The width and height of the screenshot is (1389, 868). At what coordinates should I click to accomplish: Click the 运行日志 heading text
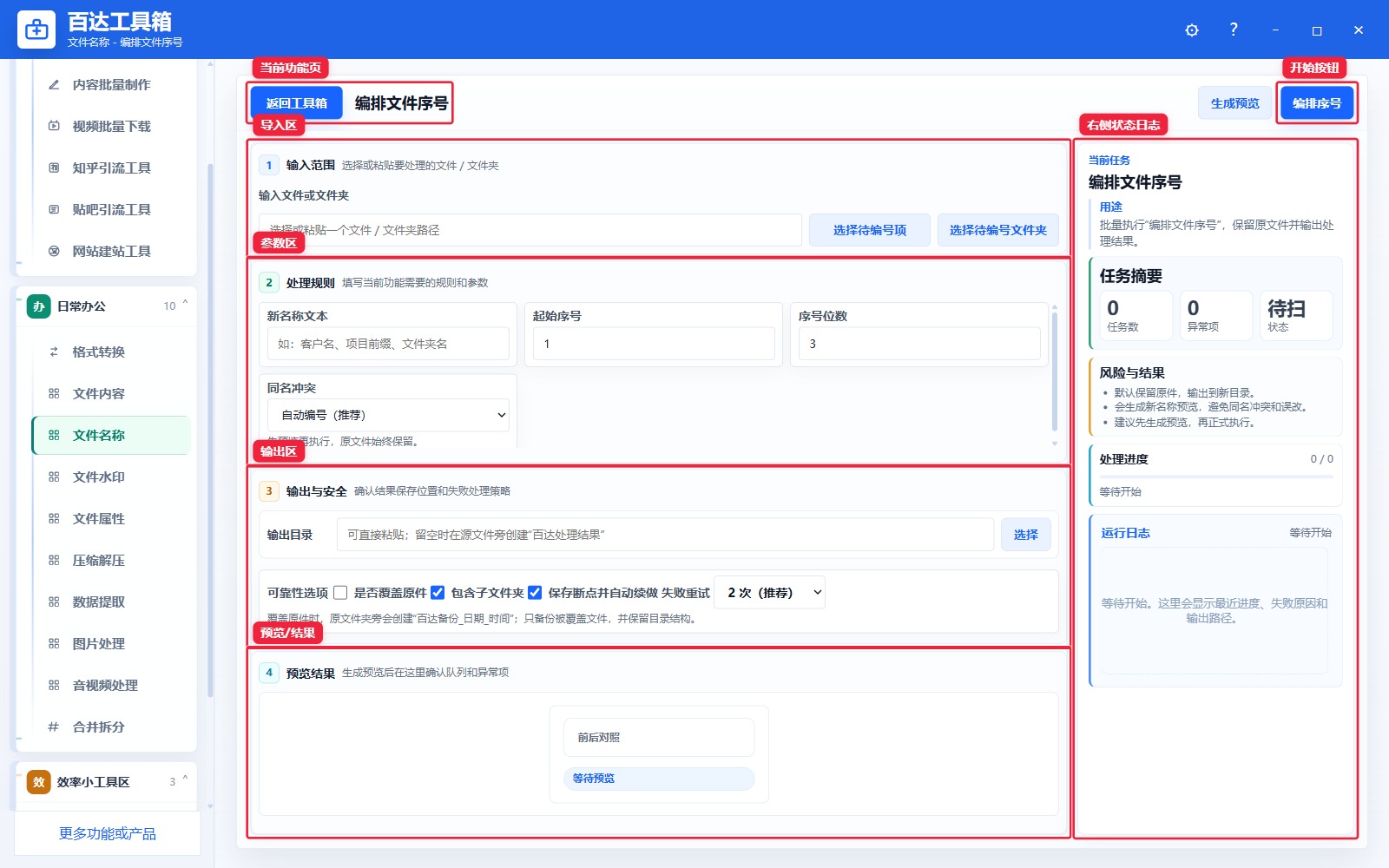(x=1126, y=533)
